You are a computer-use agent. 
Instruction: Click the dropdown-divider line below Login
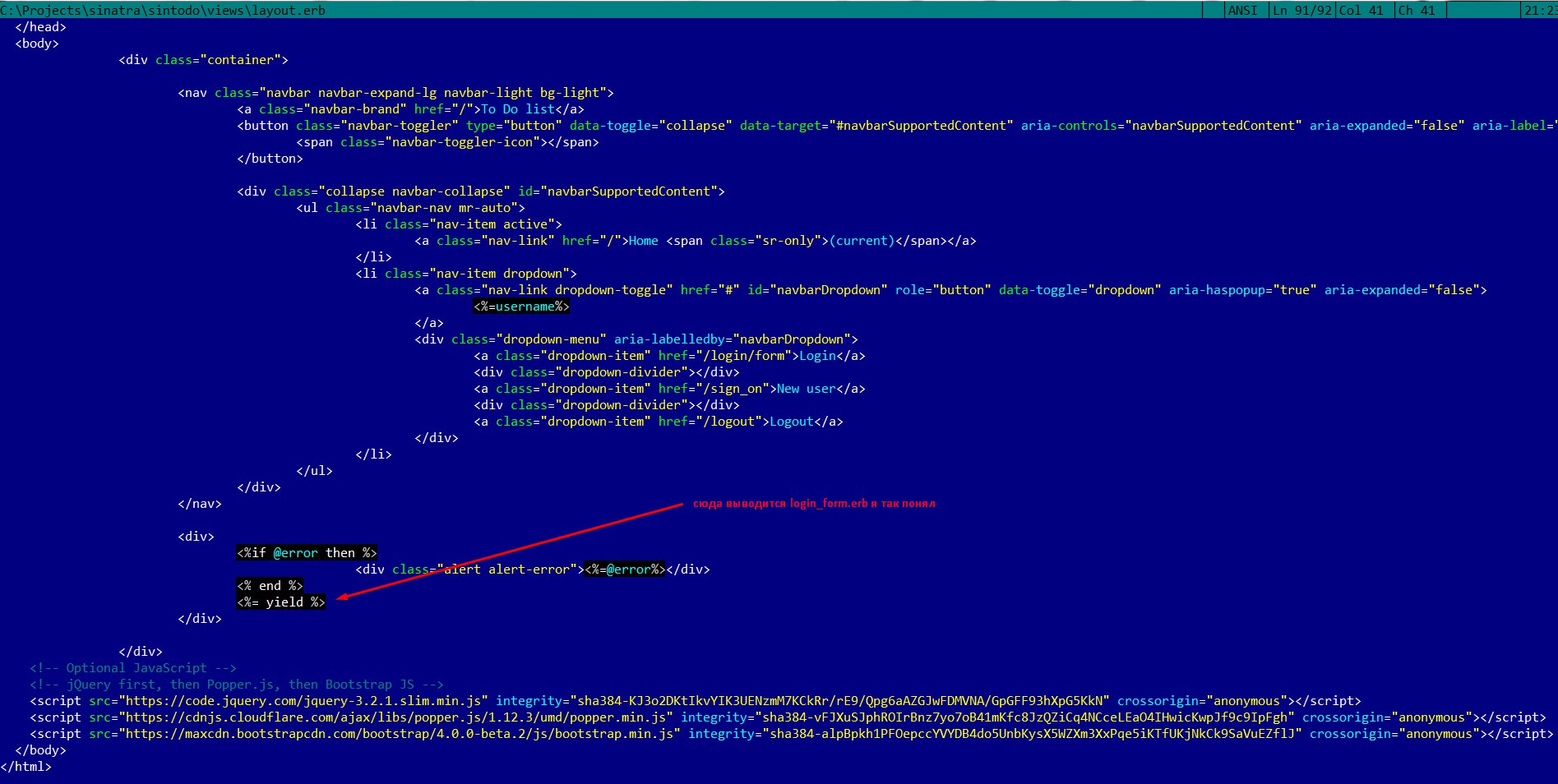(607, 372)
